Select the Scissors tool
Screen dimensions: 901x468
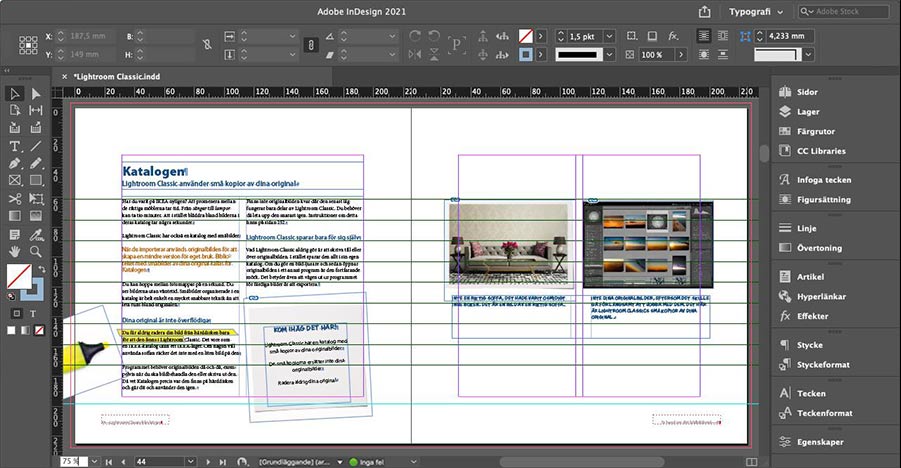pyautogui.click(x=15, y=199)
